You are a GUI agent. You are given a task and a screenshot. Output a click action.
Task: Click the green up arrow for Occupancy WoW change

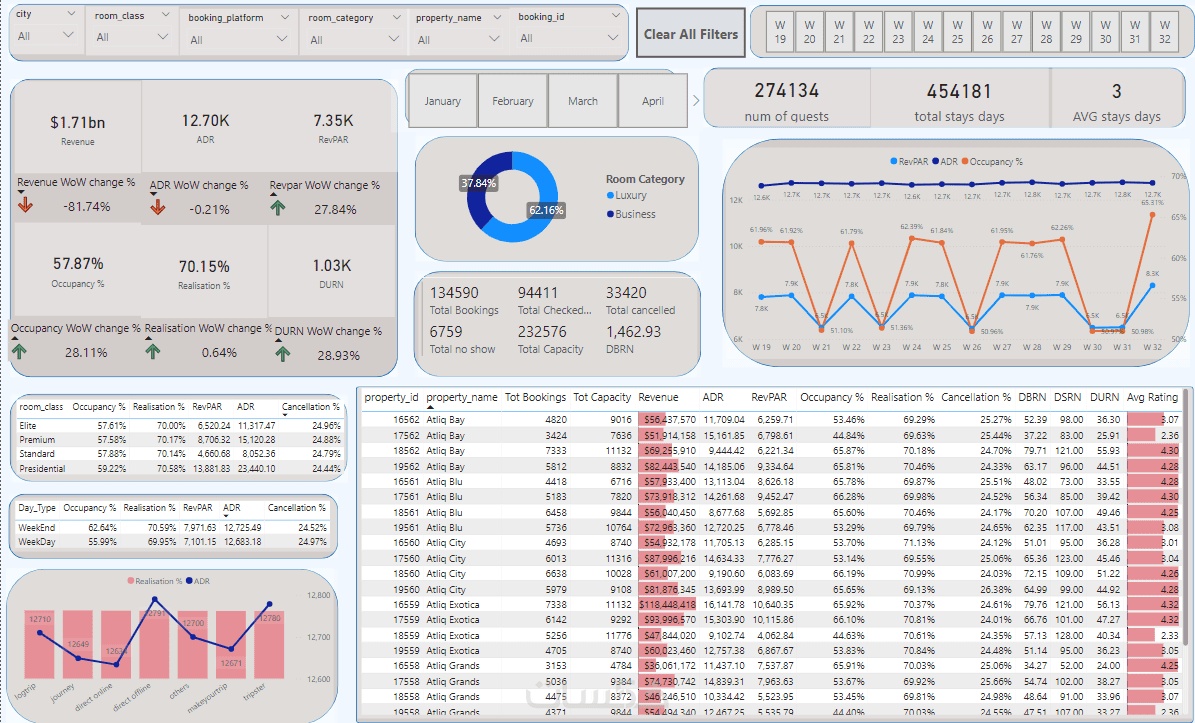click(19, 351)
